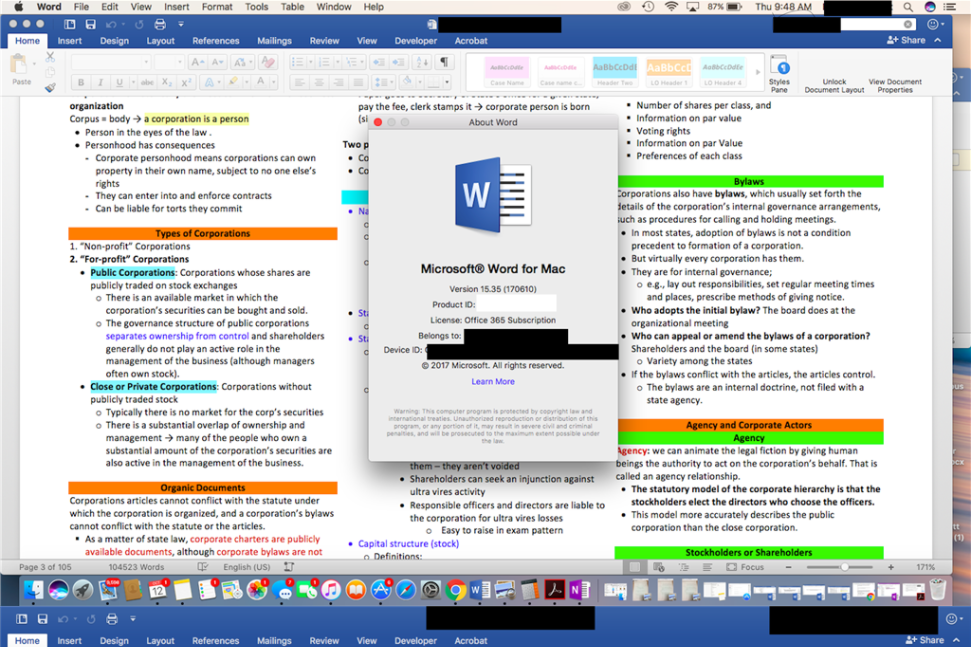
Task: Click the Bullets list icon
Action: (300, 62)
